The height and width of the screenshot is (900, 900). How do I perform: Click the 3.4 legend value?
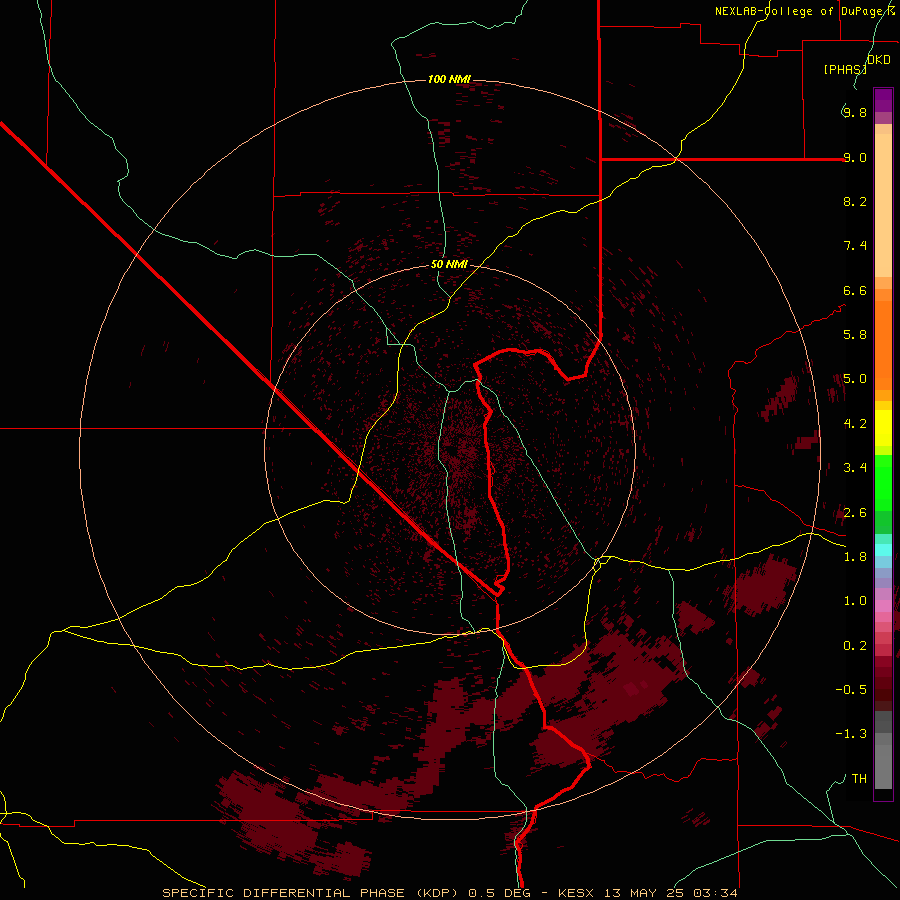tap(855, 468)
